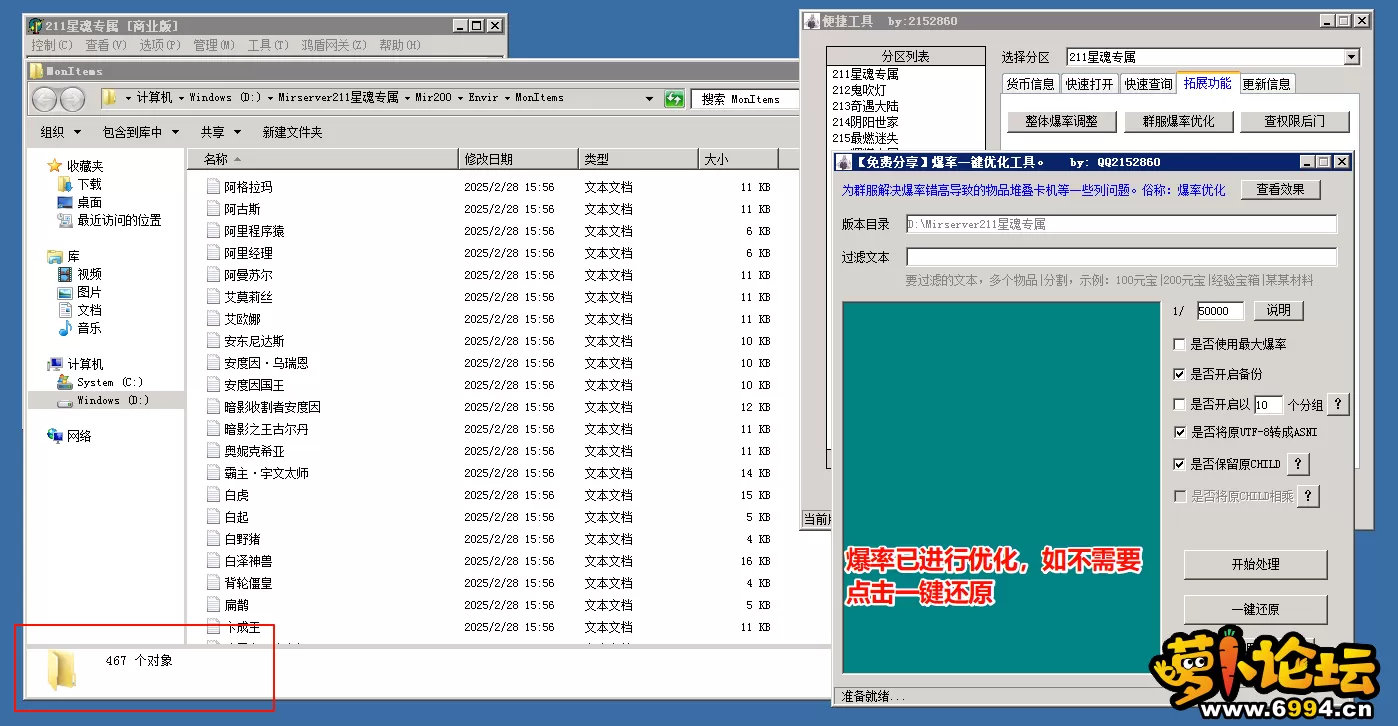Click the text file icon beside 暗影之王古尔丹
The image size is (1398, 726).
(x=213, y=429)
